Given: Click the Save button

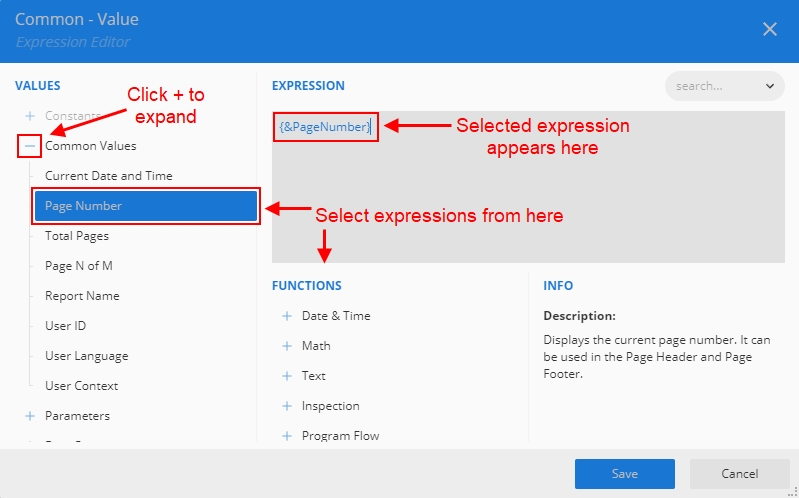Looking at the screenshot, I should pyautogui.click(x=625, y=474).
